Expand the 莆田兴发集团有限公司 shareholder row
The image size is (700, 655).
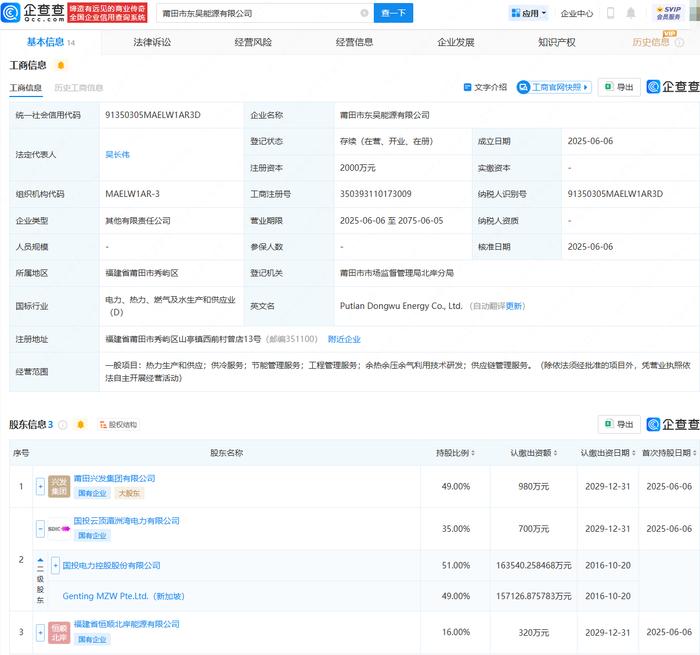(40, 486)
